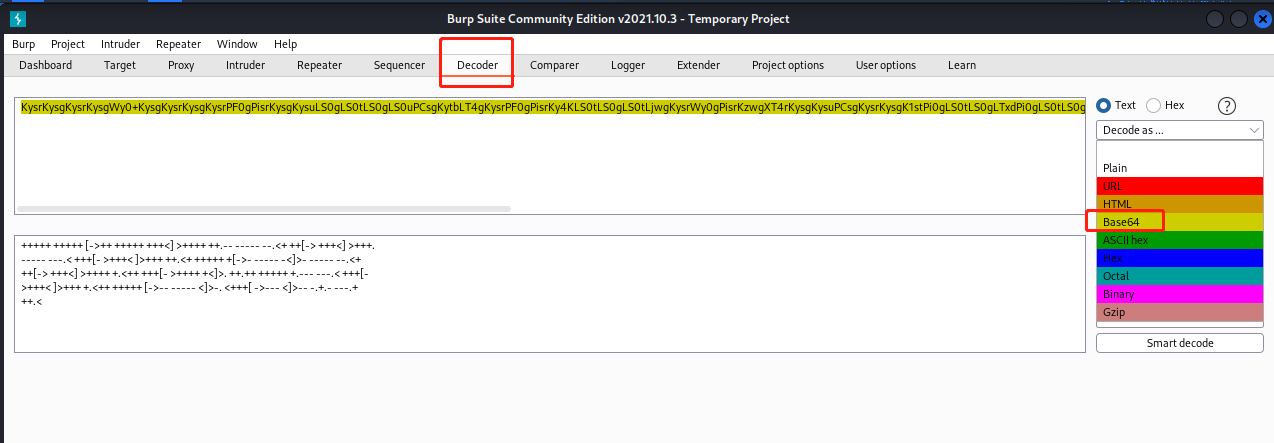
Task: Switch to the Extender tab
Action: (x=698, y=65)
